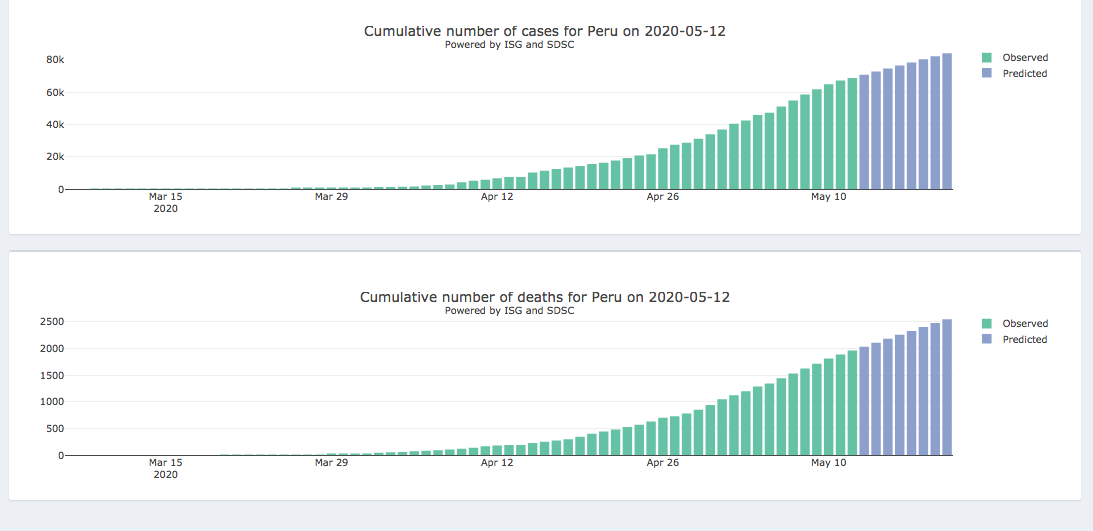Click the '80k' y-axis label on the cases chart
The height and width of the screenshot is (531, 1093).
(x=55, y=60)
